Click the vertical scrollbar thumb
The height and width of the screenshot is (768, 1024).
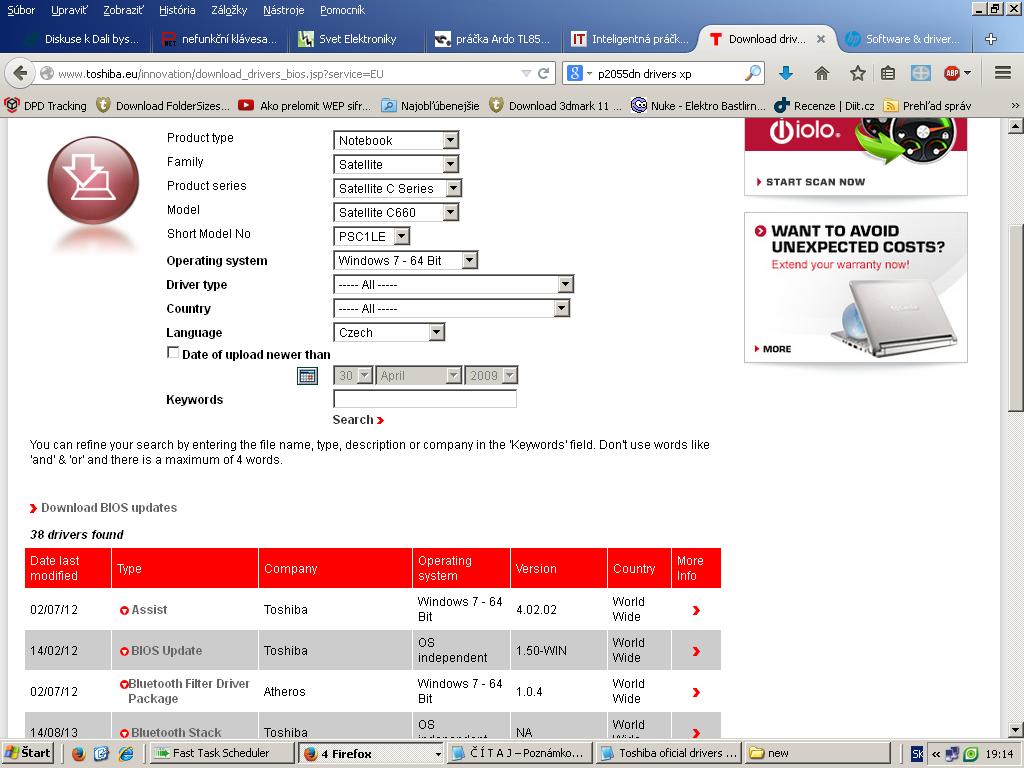click(x=1015, y=318)
